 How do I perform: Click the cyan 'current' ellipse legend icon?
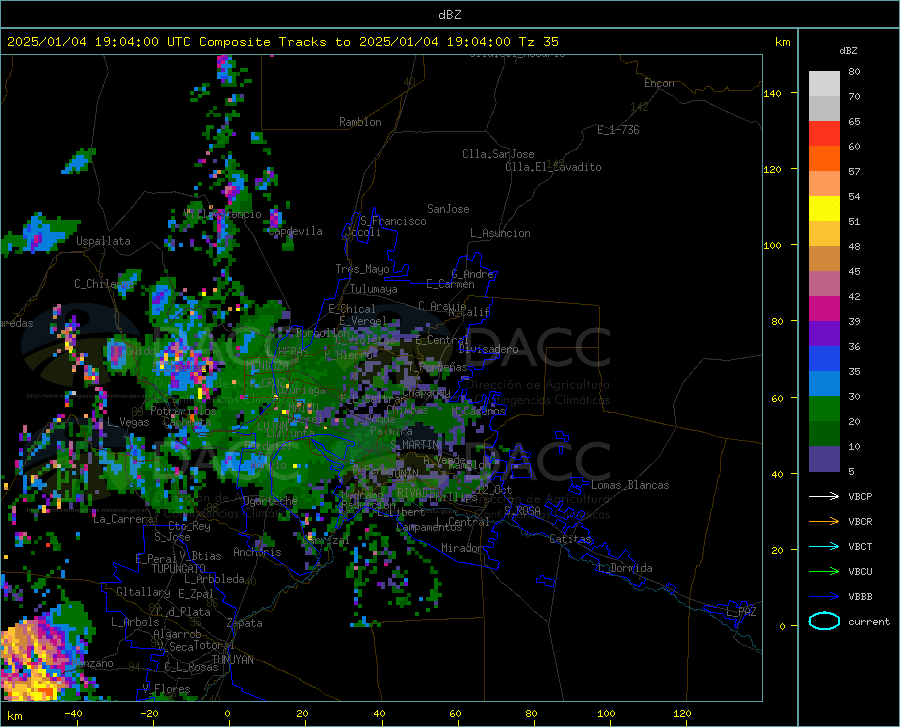(824, 621)
